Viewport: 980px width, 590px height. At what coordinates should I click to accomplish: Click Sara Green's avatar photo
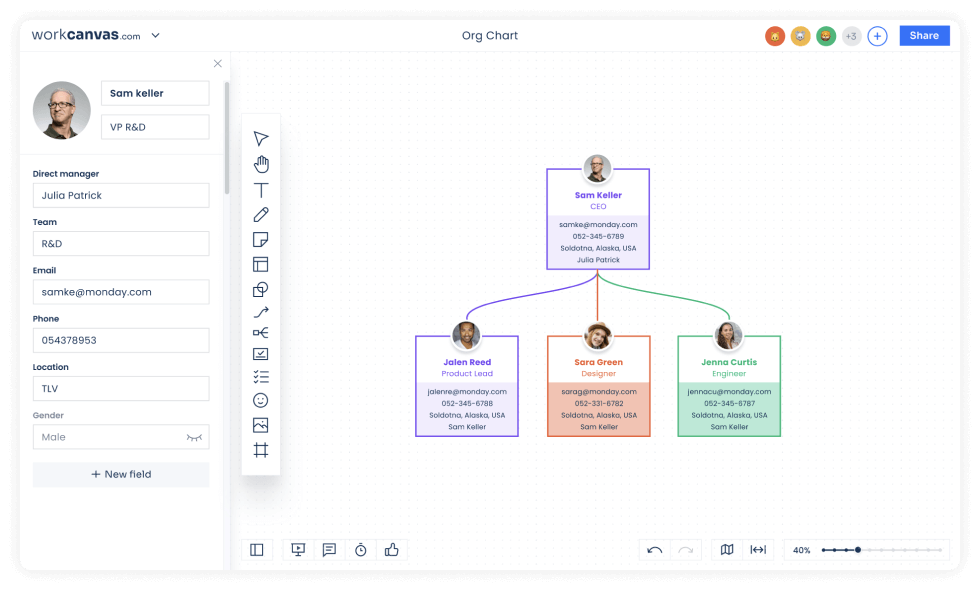(x=598, y=336)
